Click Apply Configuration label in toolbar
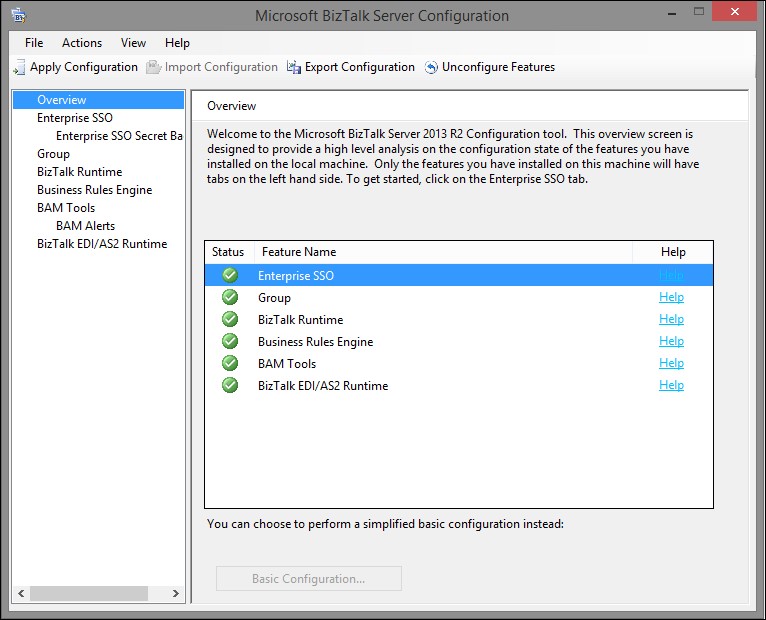The height and width of the screenshot is (620, 766). [x=84, y=67]
